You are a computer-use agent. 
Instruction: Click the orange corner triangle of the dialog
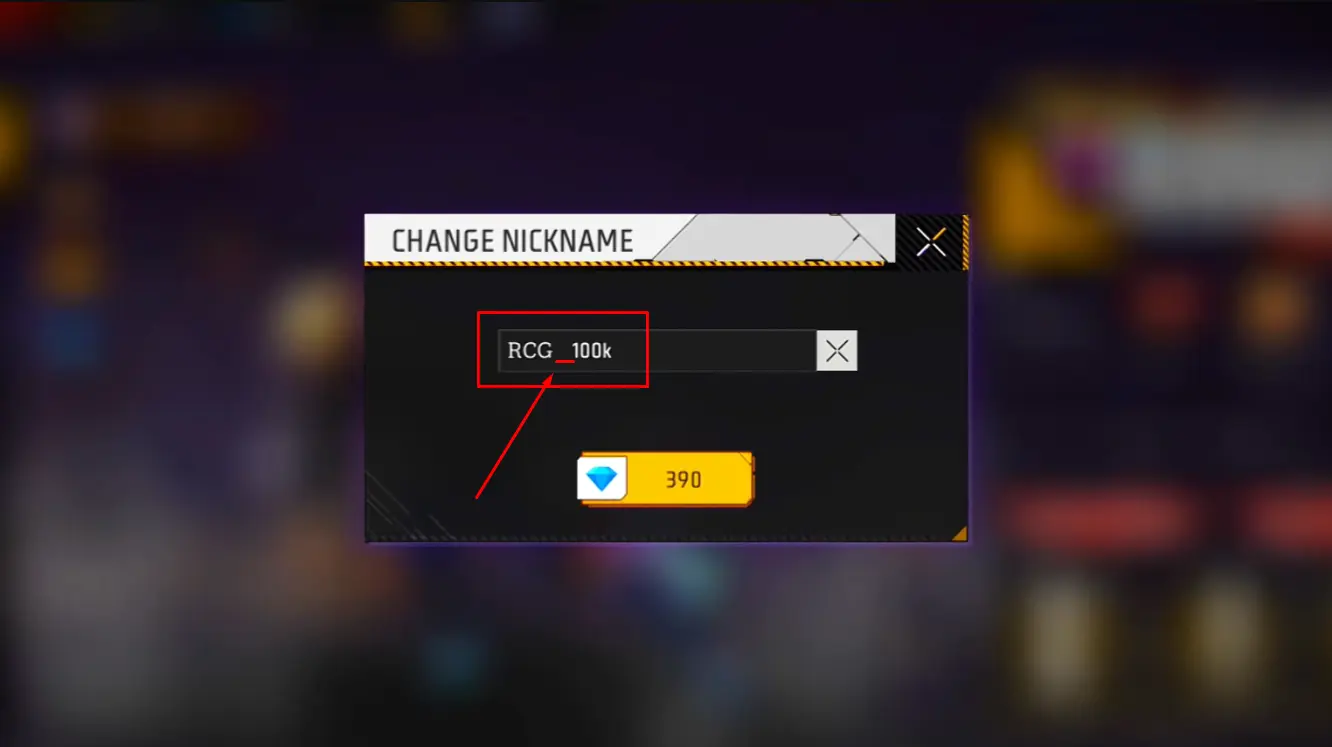(959, 533)
